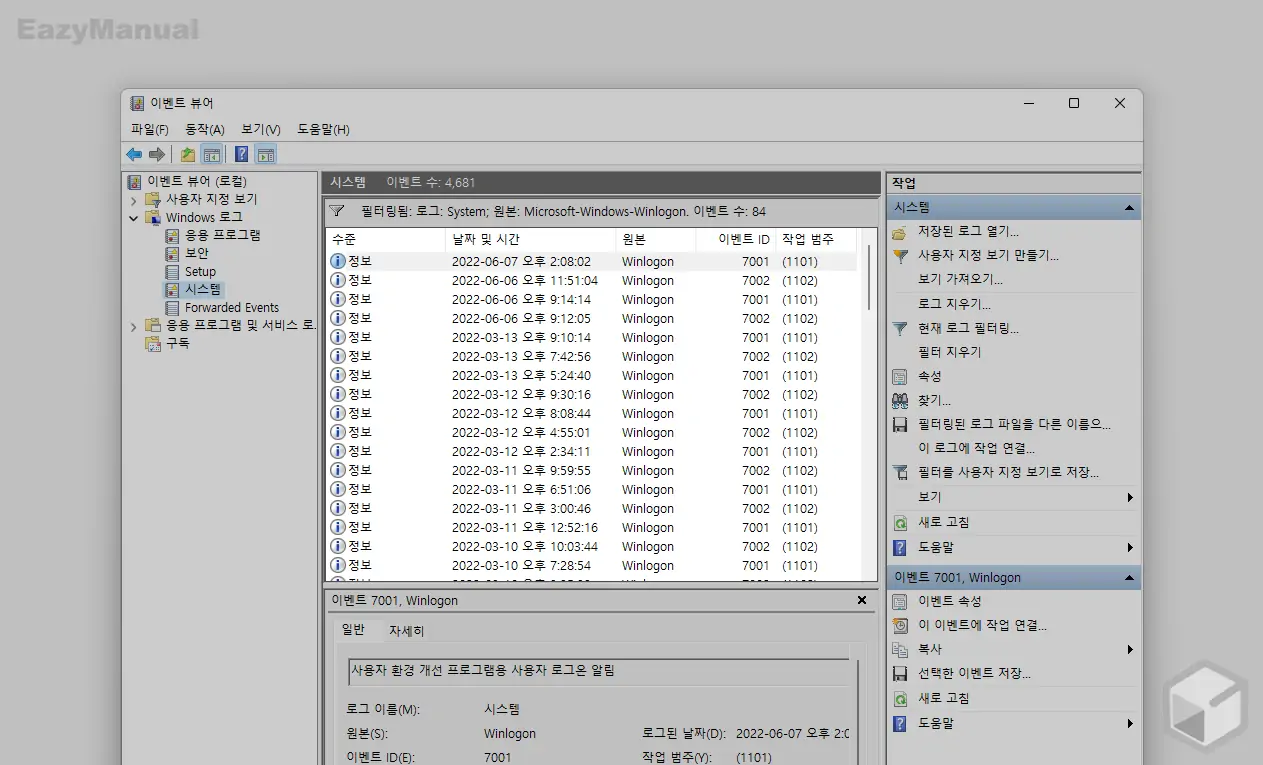This screenshot has width=1263, height=765.
Task: Click the 사용자 환경 개선 프로그램 description text box
Action: coord(598,672)
